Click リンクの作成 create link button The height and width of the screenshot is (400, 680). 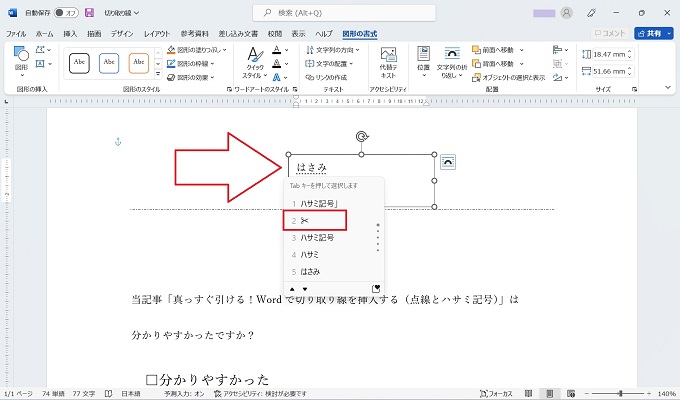click(326, 77)
